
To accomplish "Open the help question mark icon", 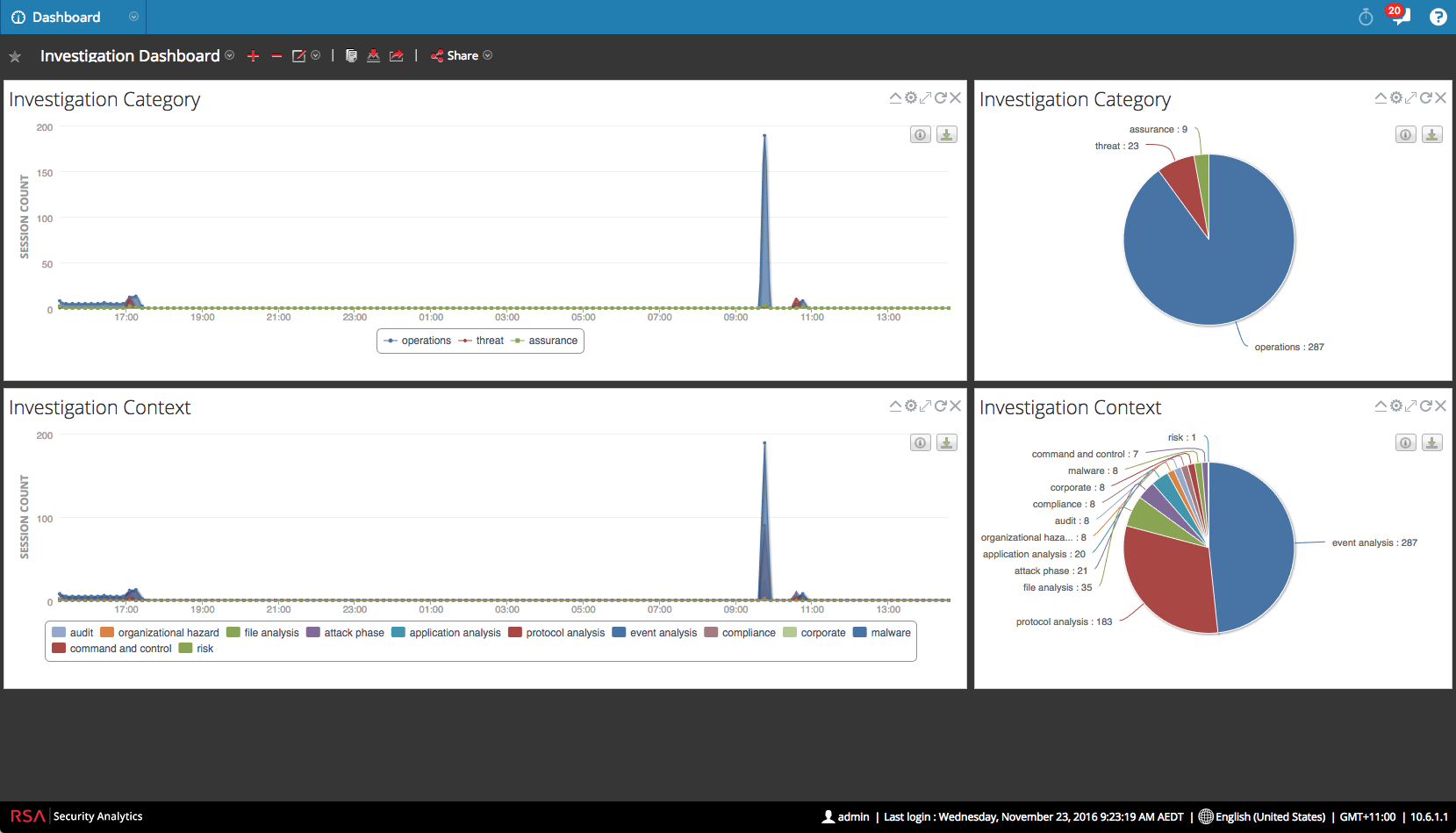I will click(1438, 17).
